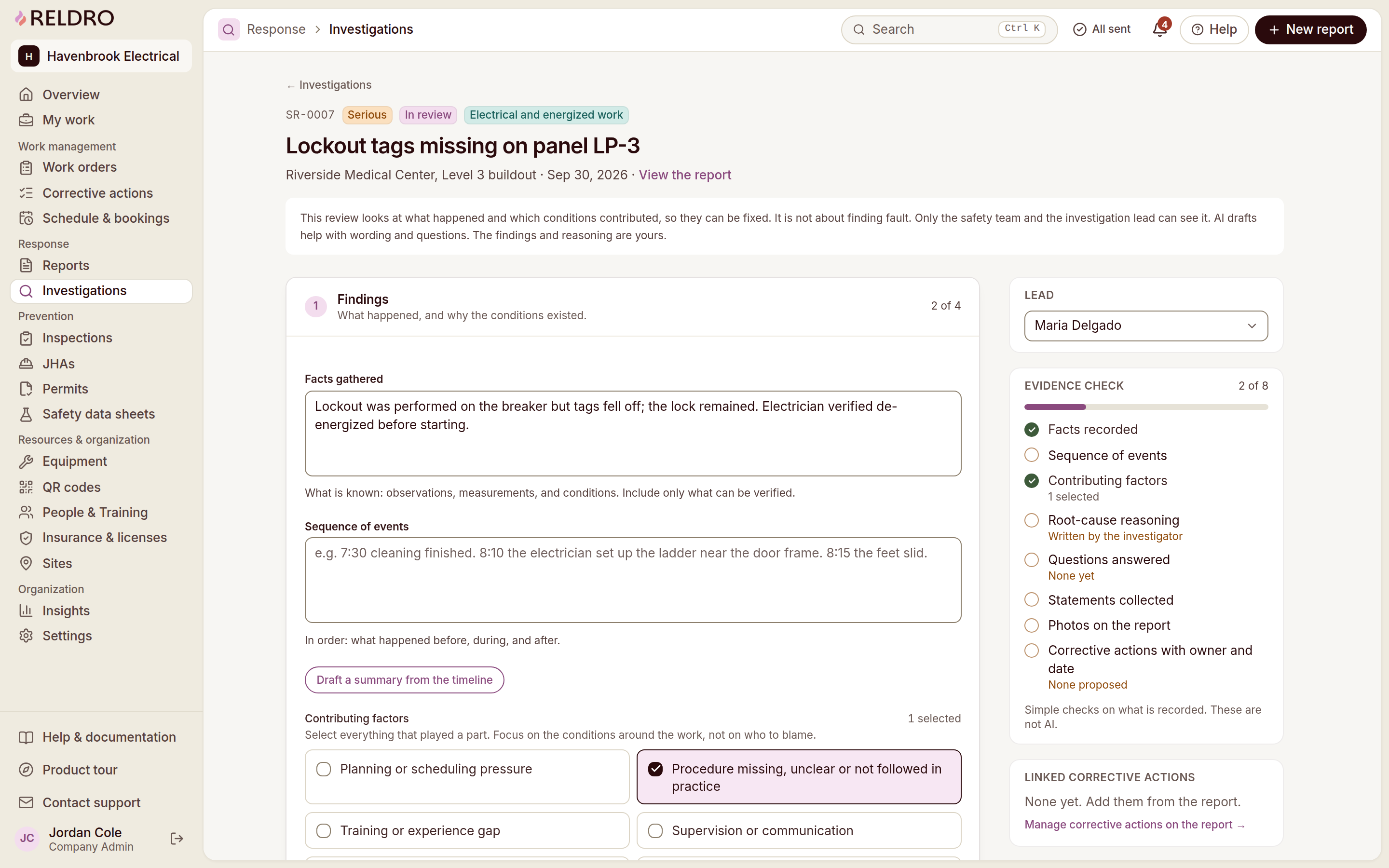Open the Havenbrook Electrical company switcher
Screen dimensions: 1389x868
pos(101,56)
